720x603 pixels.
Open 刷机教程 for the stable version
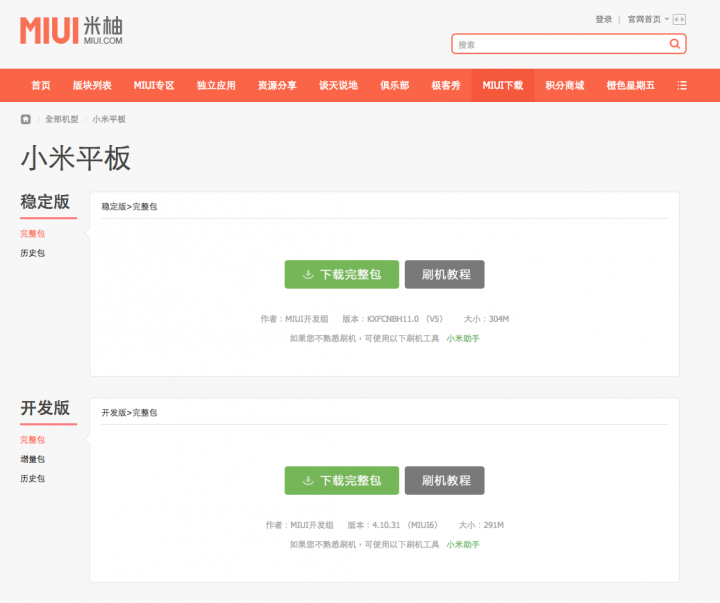coord(444,274)
